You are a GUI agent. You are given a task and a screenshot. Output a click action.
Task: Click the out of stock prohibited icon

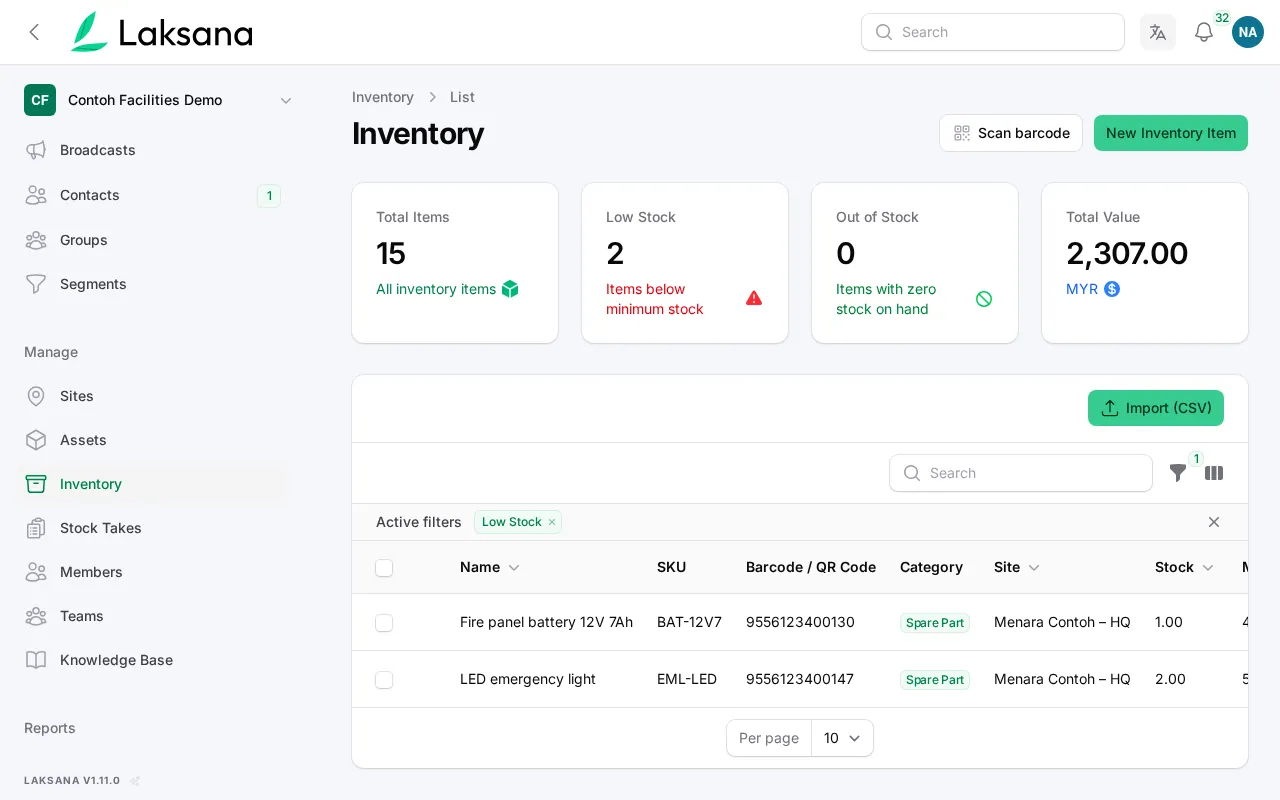coord(984,298)
